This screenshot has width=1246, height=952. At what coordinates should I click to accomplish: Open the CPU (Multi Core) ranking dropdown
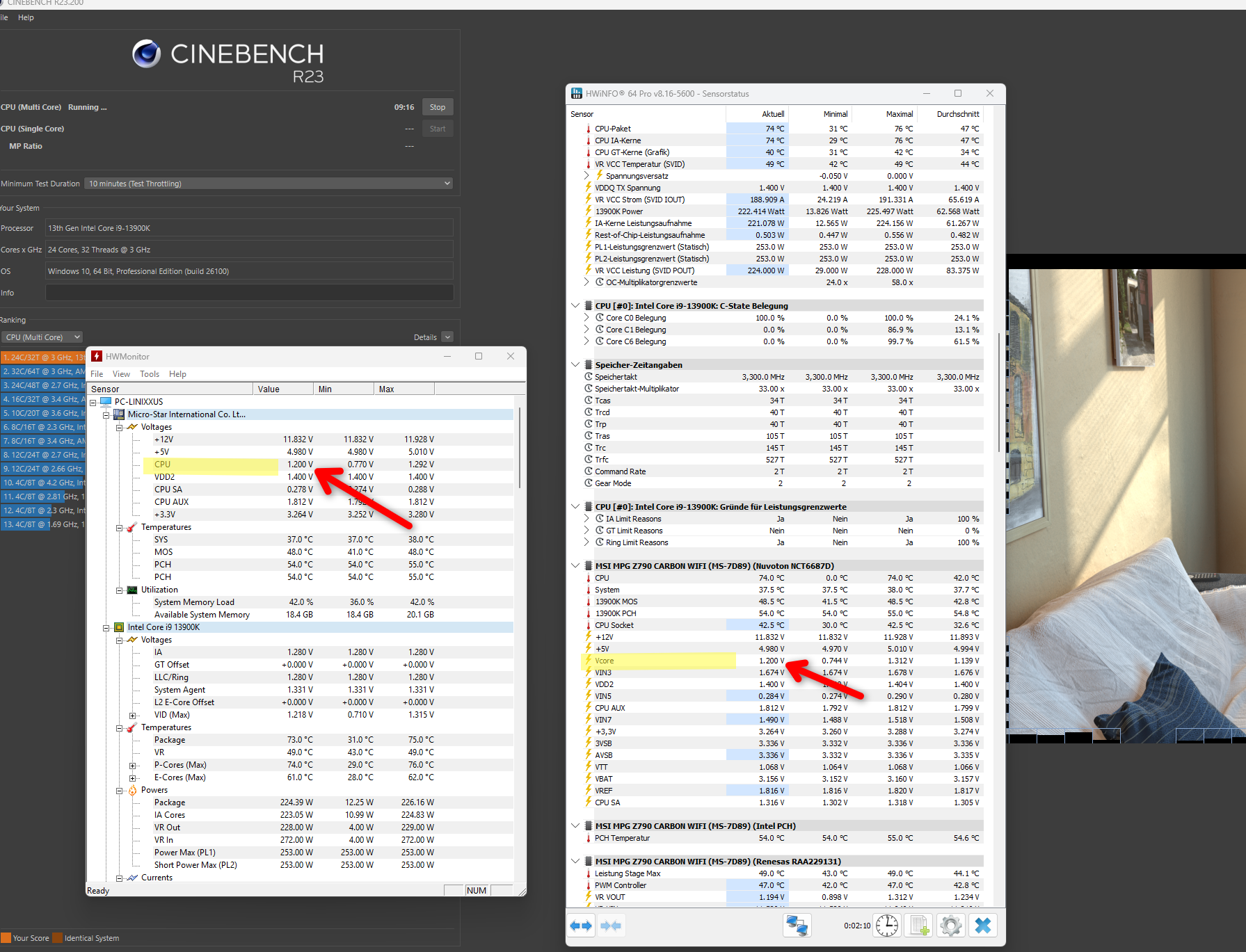coord(42,337)
